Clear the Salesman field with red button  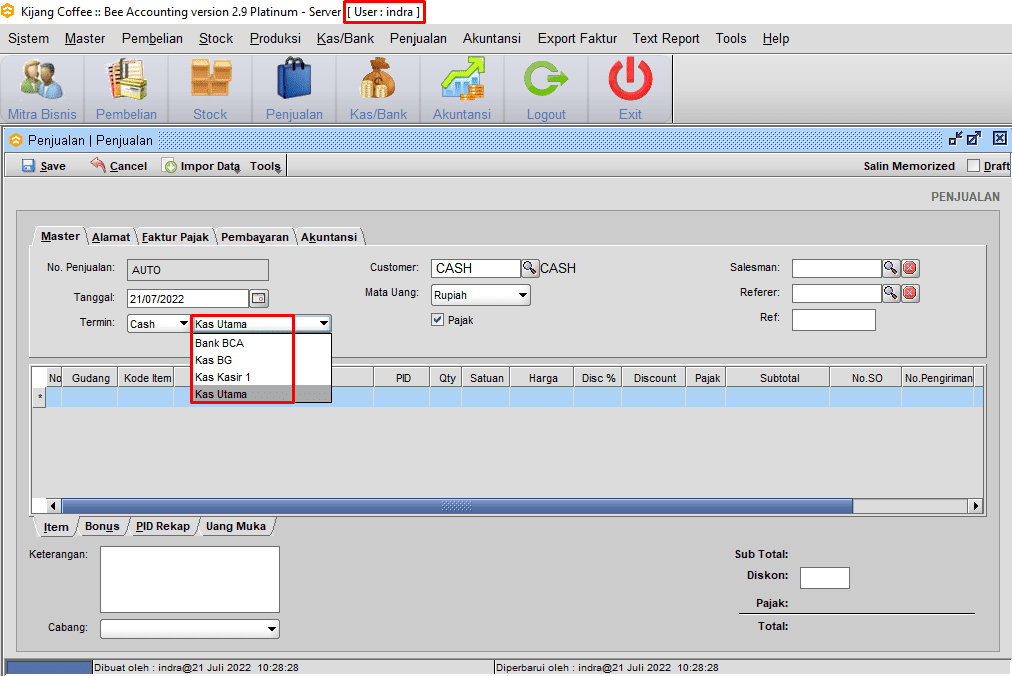(x=910, y=268)
